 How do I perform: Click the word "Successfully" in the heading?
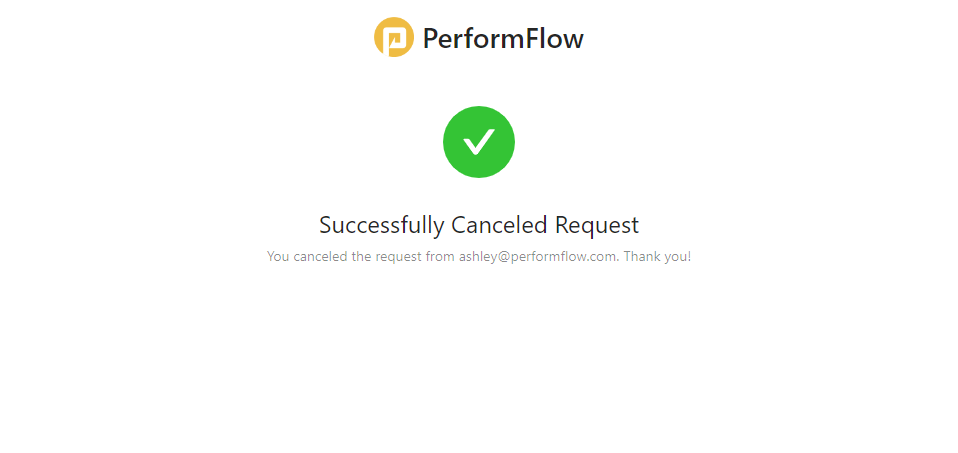[x=382, y=225]
